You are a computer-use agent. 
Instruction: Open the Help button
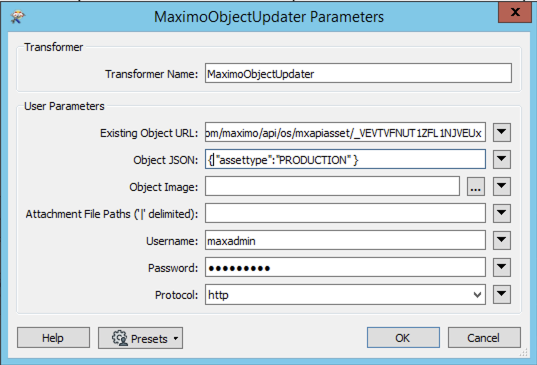pos(53,338)
